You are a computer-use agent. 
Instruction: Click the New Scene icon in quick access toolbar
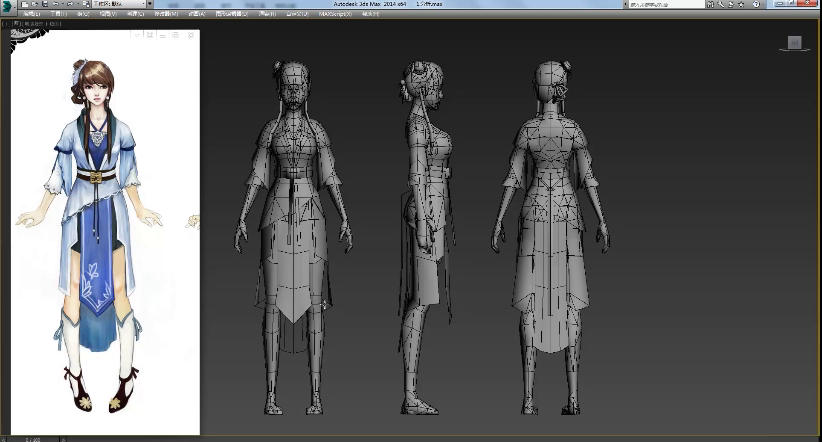tap(24, 5)
